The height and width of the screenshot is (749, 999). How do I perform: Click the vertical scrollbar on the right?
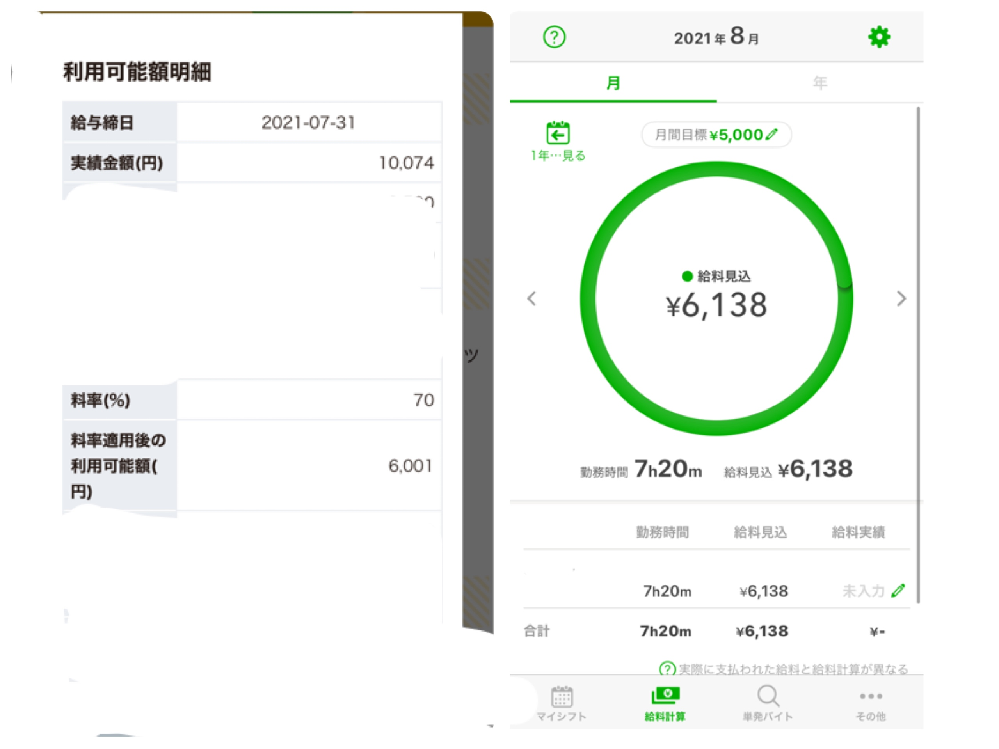(x=918, y=355)
